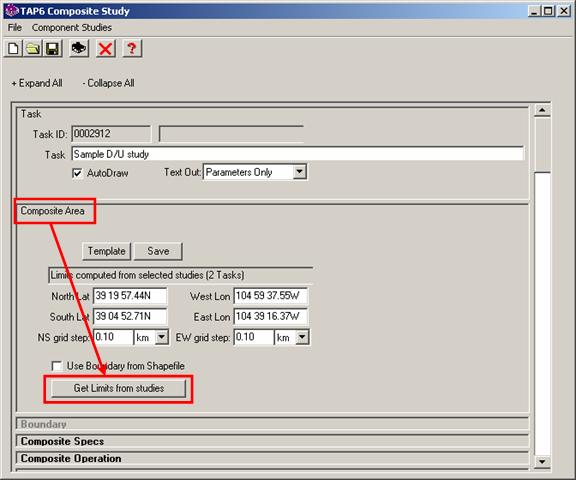
Task: Open a file with the folder icon
Action: (33, 48)
